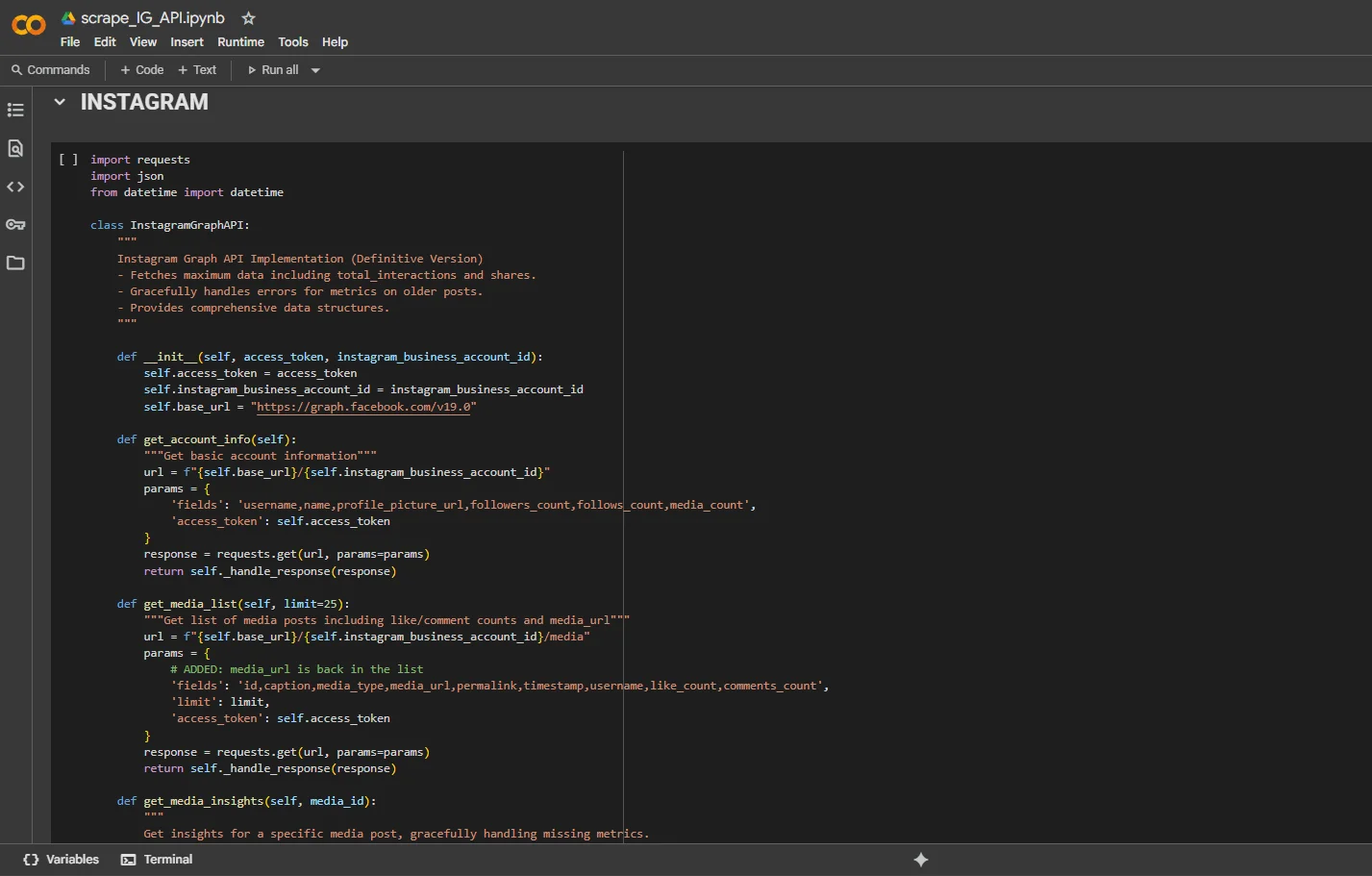Click the Gemini sparkle icon
The image size is (1372, 876).
click(920, 860)
